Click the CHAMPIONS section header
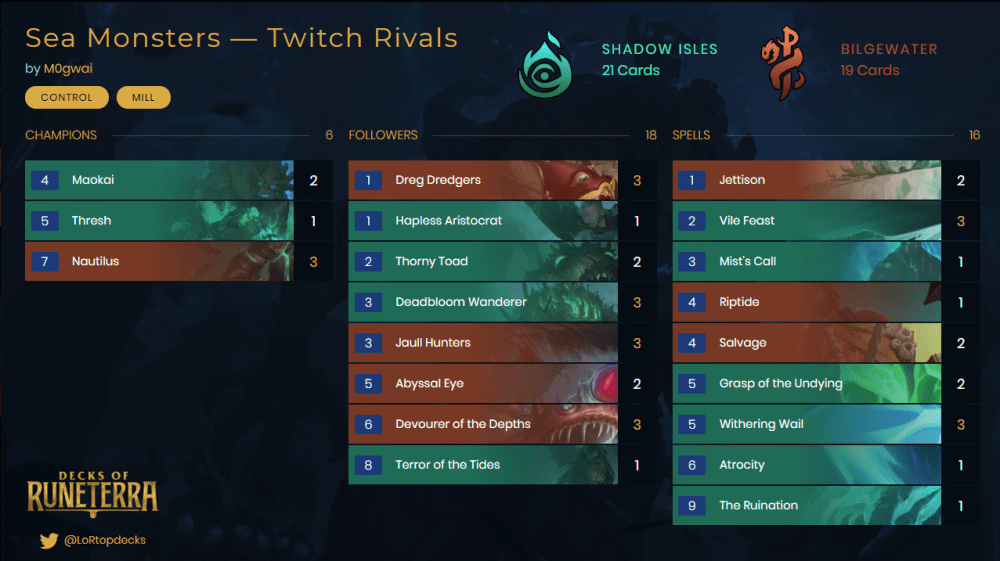This screenshot has height=561, width=1000. click(61, 135)
